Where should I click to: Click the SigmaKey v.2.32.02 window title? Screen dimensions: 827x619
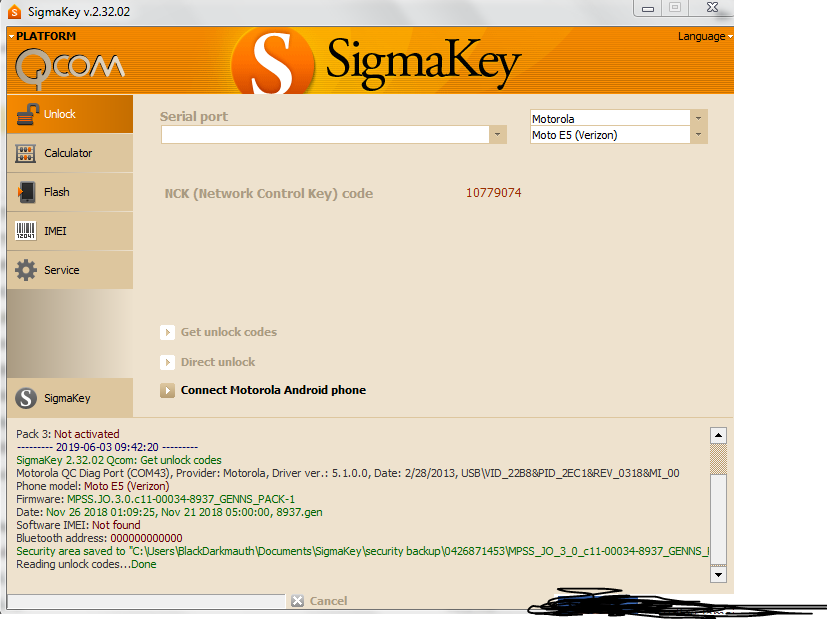79,12
